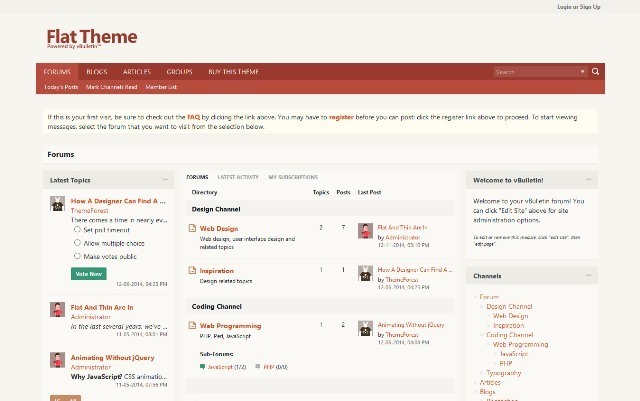This screenshot has width=640, height=401.
Task: Click avatar beside Flat And Thin Are In topic
Action: (58, 310)
